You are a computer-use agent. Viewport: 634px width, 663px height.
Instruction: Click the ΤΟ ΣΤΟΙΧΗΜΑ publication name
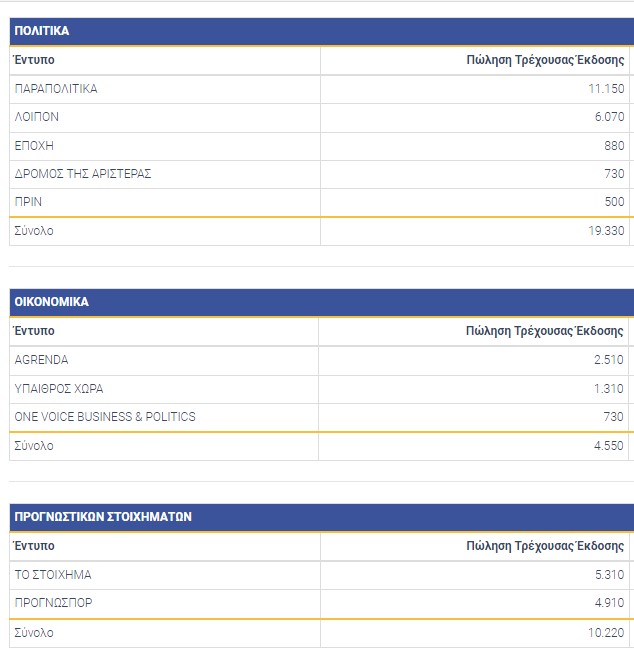point(51,575)
